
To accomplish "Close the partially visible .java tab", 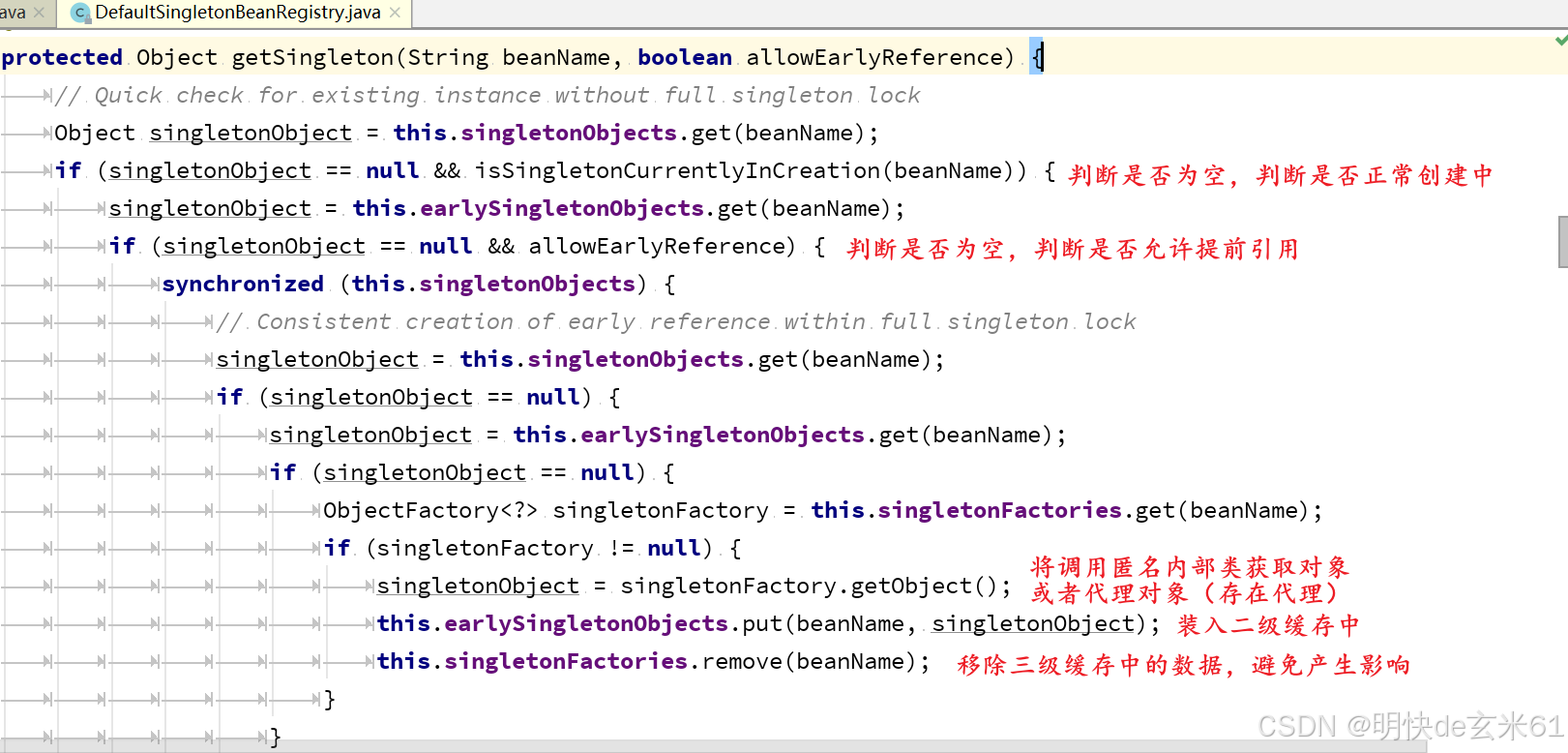I will pos(39,13).
